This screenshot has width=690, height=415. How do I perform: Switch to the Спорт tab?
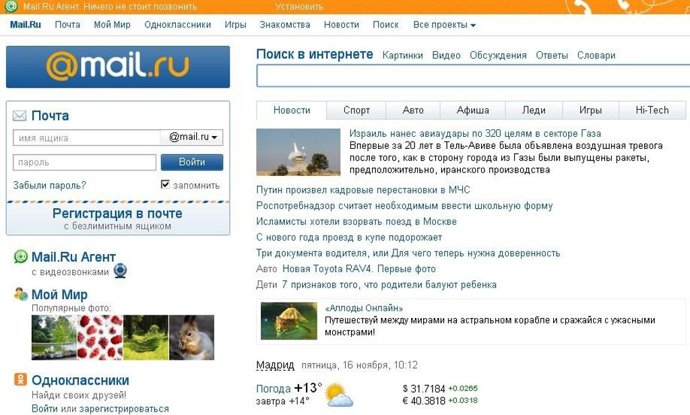coord(356,110)
